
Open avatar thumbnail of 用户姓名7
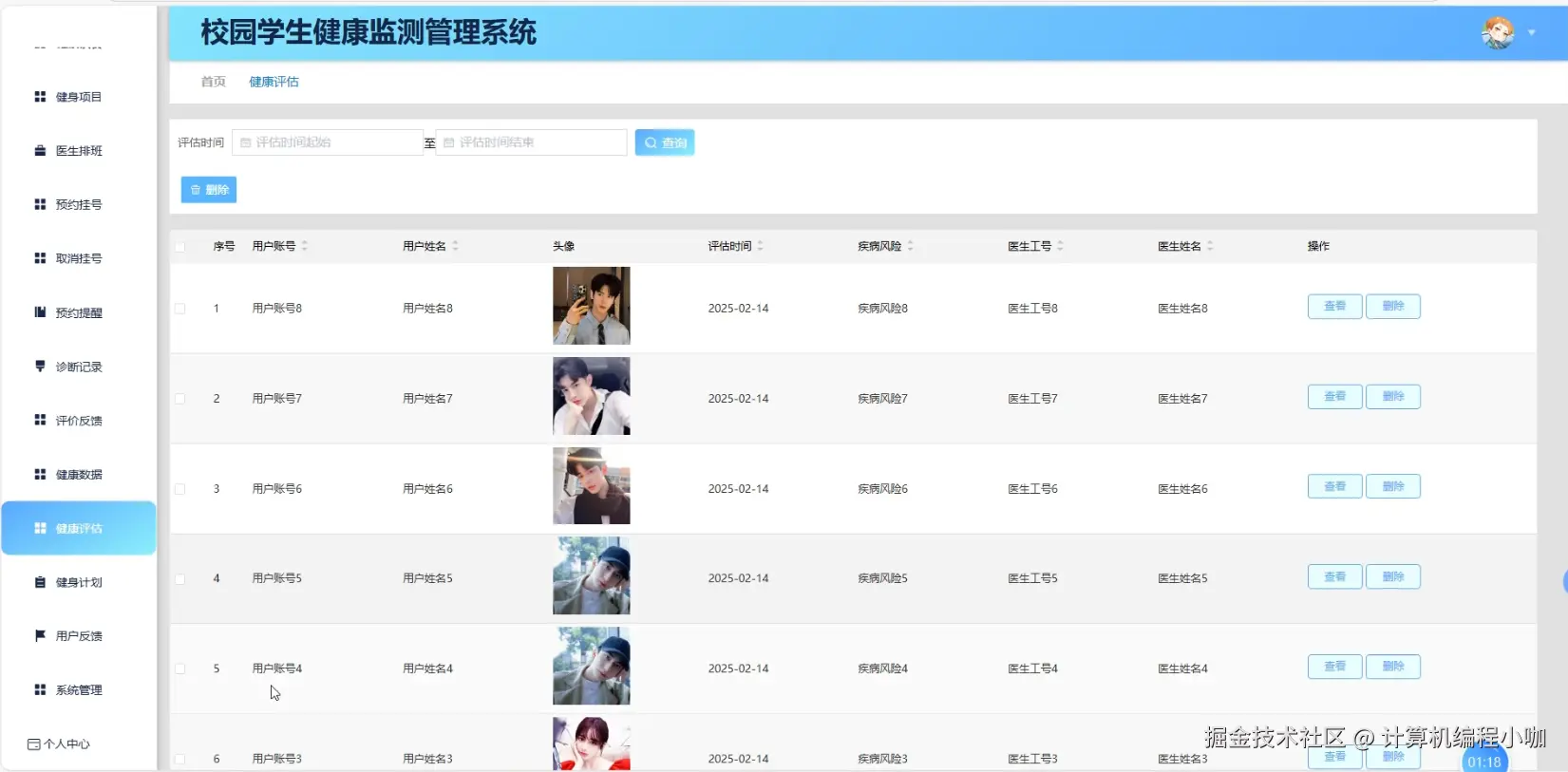592,396
